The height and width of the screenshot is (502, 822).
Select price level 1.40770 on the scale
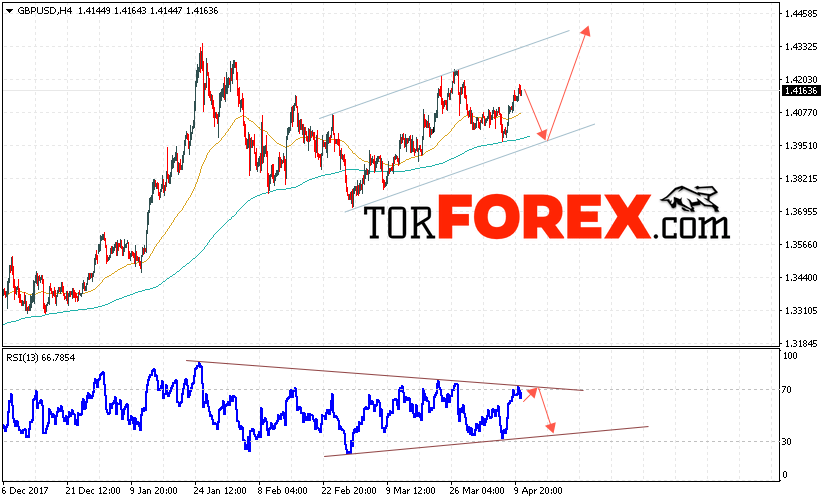pyautogui.click(x=801, y=113)
